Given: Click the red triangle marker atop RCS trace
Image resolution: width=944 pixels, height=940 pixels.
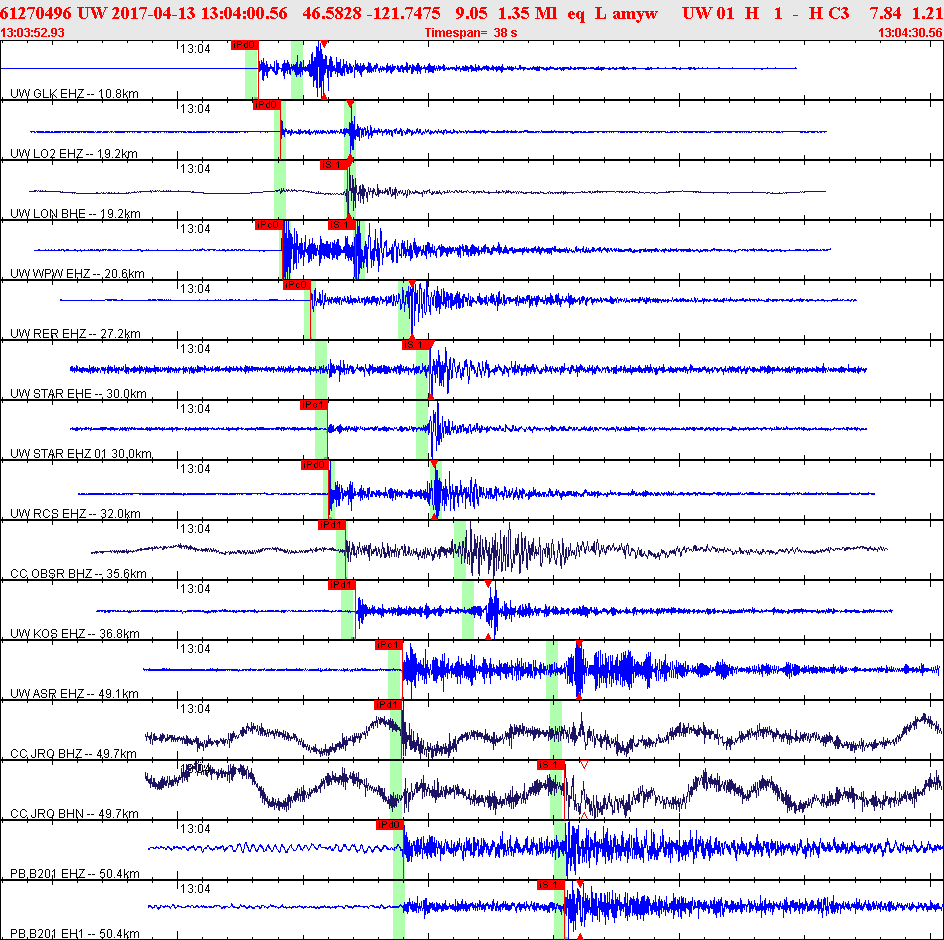Looking at the screenshot, I should (x=434, y=464).
